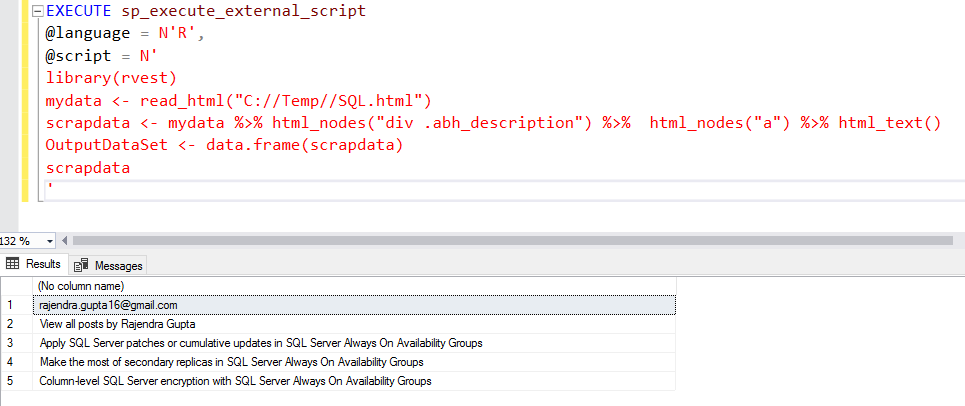This screenshot has width=965, height=406.
Task: Select row header number 3
Action: [x=16, y=343]
